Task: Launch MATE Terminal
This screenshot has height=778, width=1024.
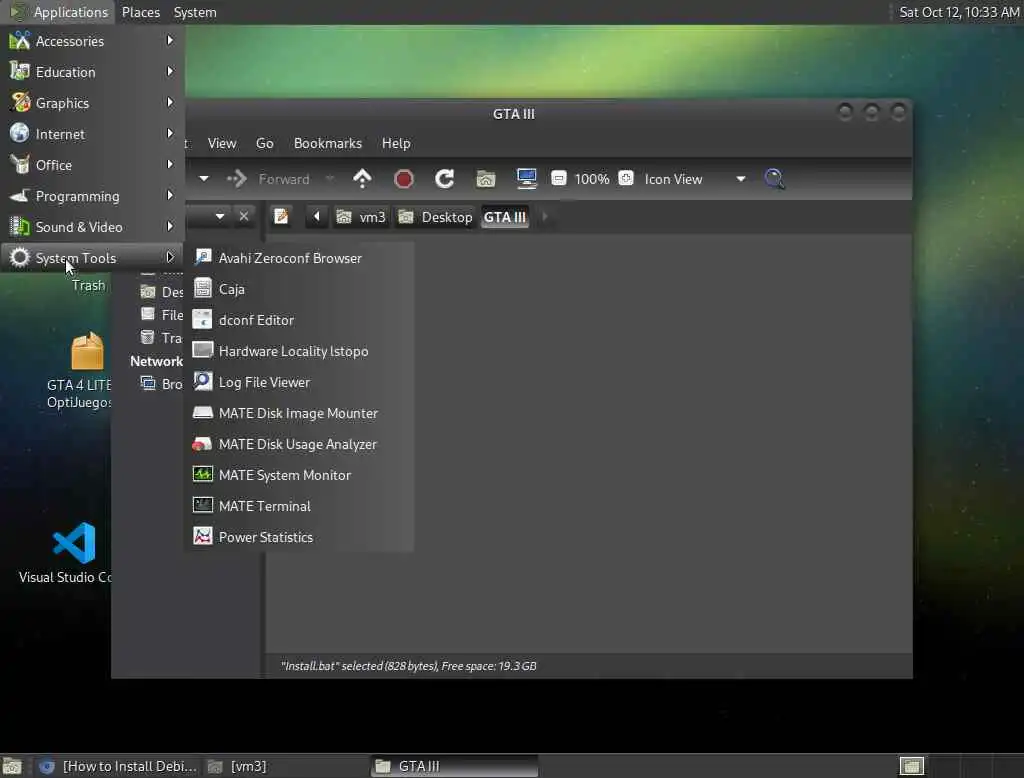Action: point(300,506)
